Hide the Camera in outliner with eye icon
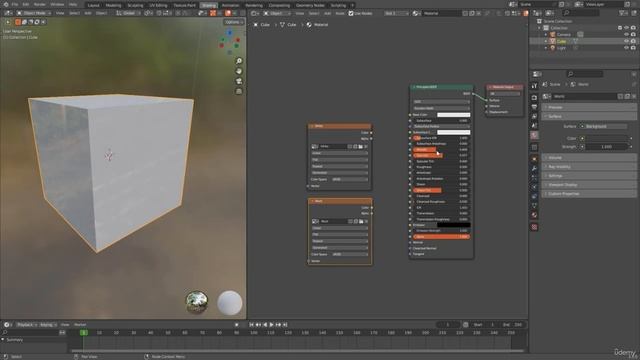Viewport: 640px width, 360px height. (x=627, y=35)
